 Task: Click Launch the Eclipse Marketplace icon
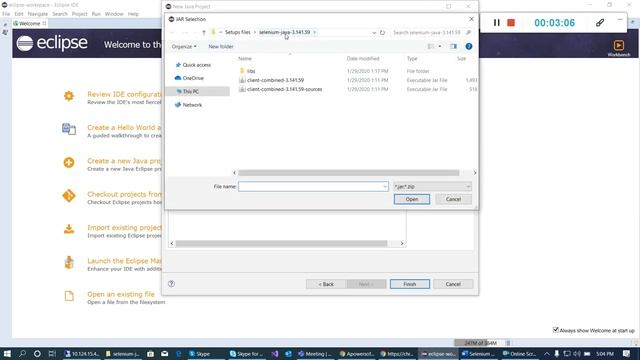(x=69, y=262)
